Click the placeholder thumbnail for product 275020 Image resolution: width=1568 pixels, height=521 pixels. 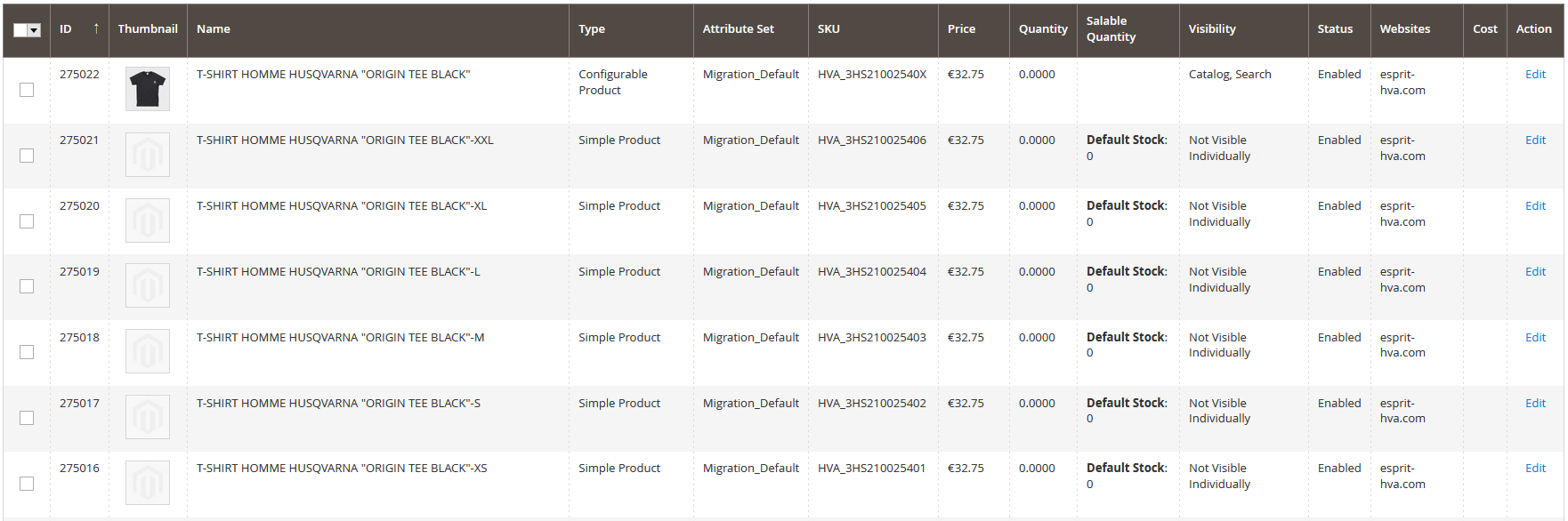point(147,220)
